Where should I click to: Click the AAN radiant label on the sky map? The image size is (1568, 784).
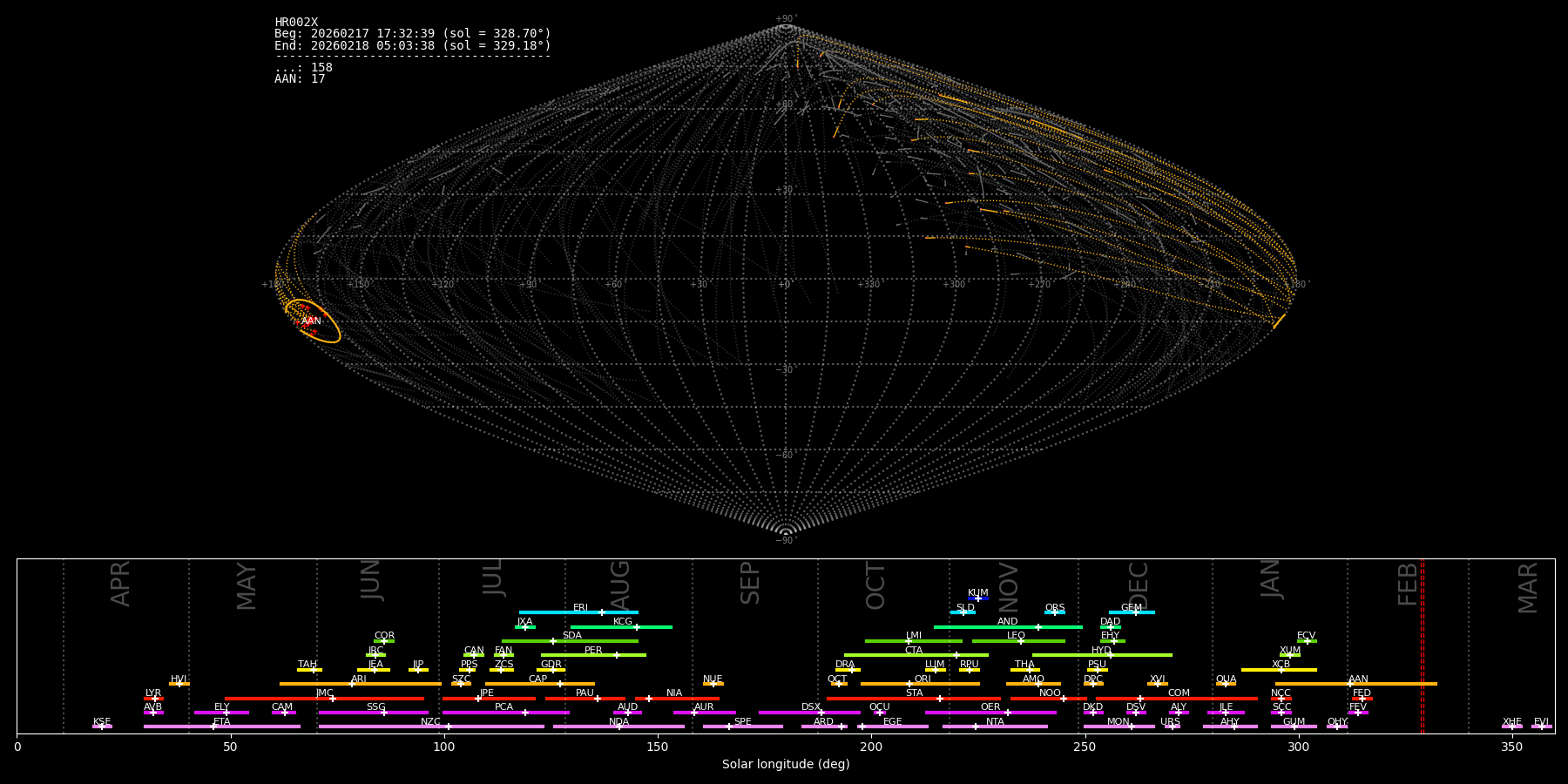(x=311, y=321)
